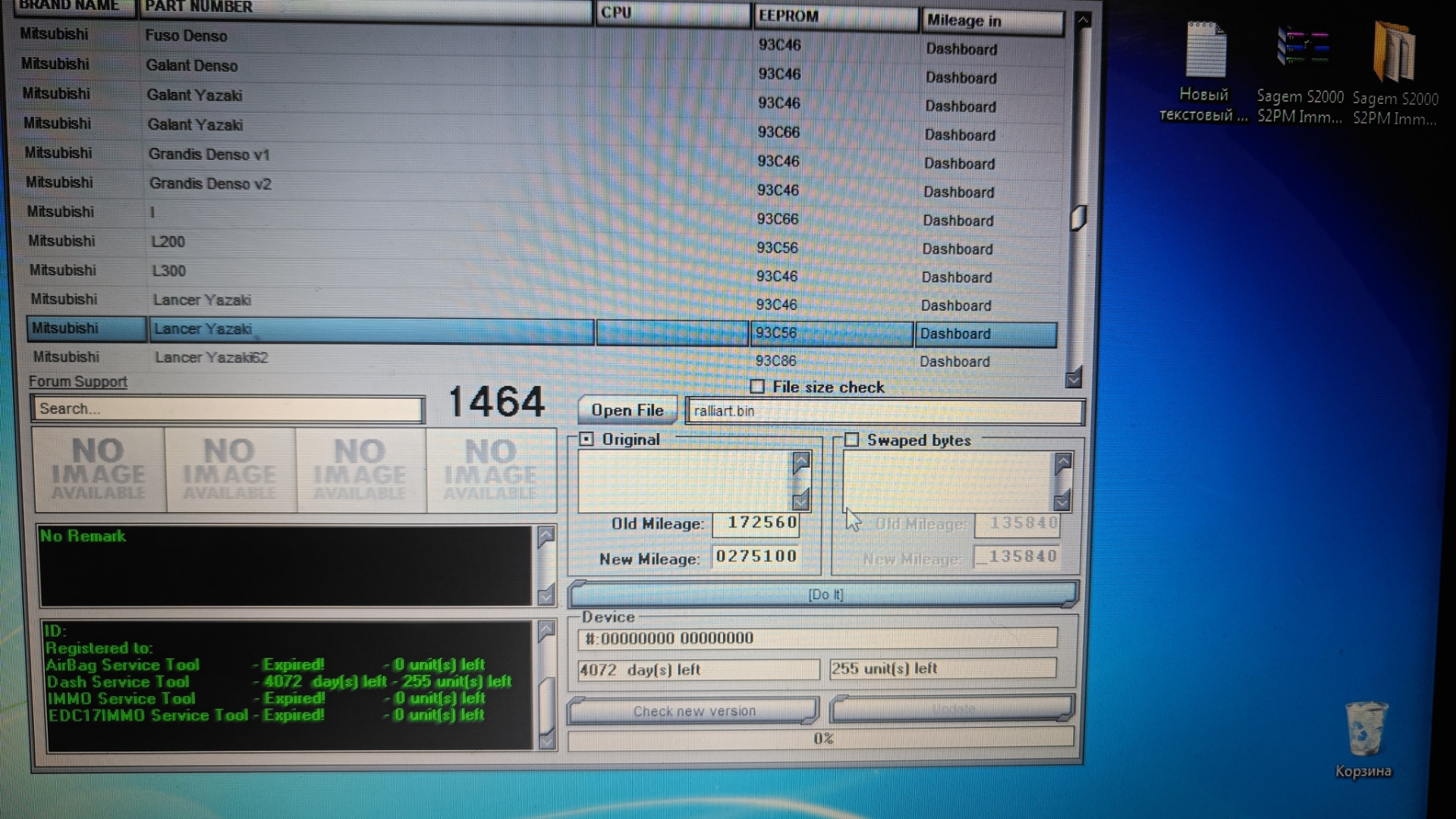Sort by CPU column header
The height and width of the screenshot is (819, 1456).
[x=672, y=13]
